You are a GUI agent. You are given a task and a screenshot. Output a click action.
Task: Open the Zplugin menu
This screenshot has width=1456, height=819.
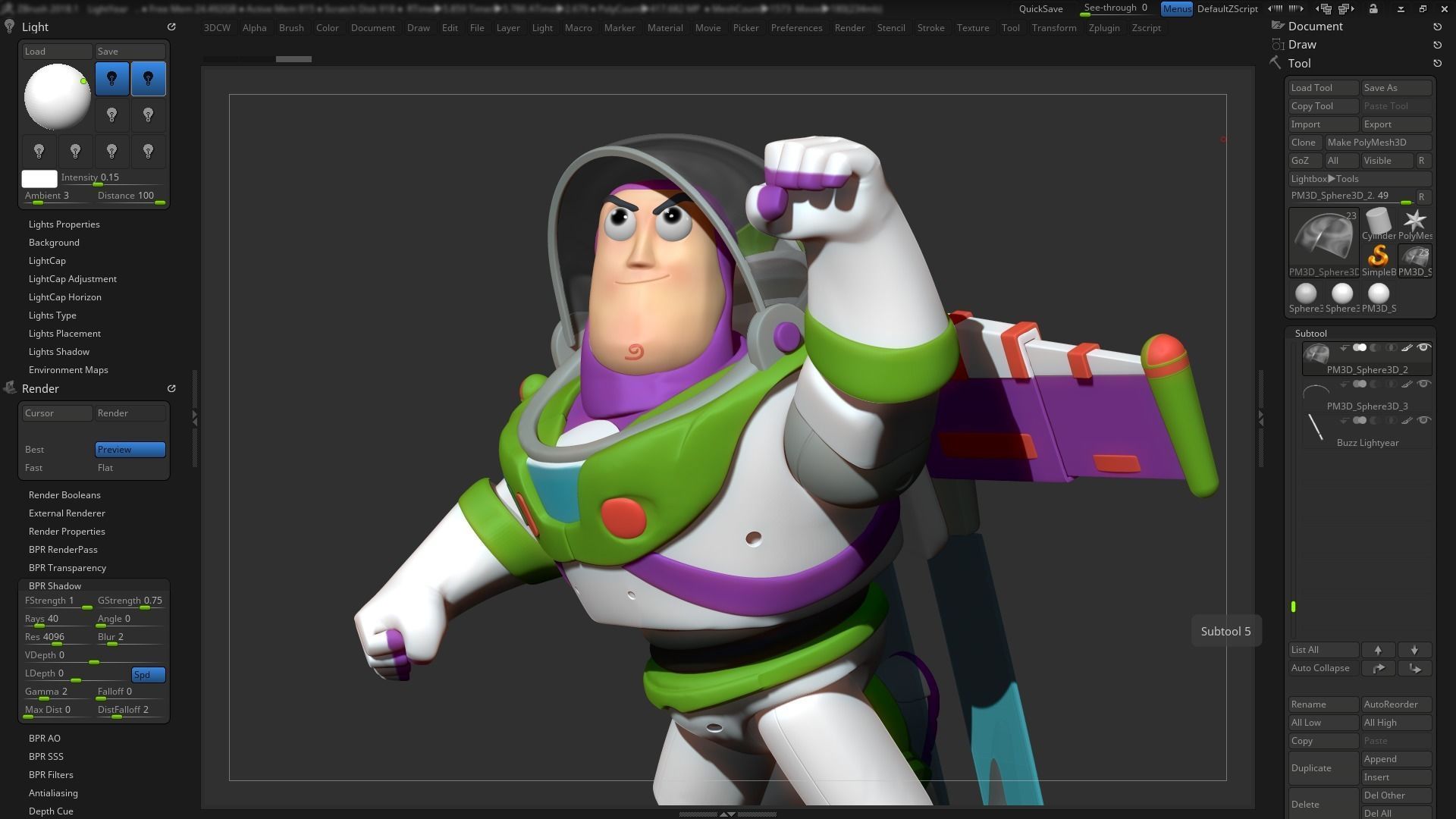1104,27
